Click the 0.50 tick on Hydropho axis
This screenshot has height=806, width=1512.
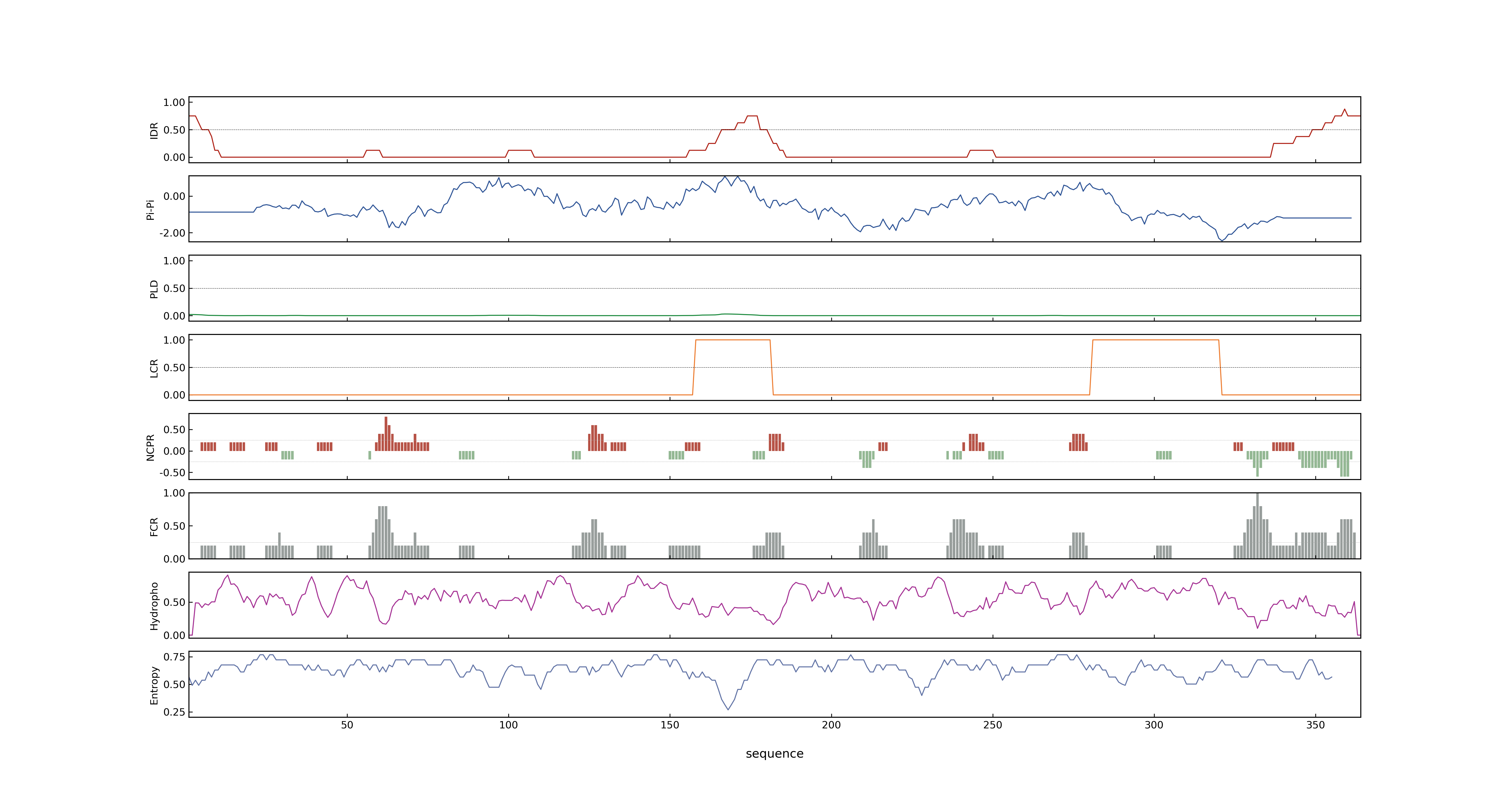[x=174, y=602]
